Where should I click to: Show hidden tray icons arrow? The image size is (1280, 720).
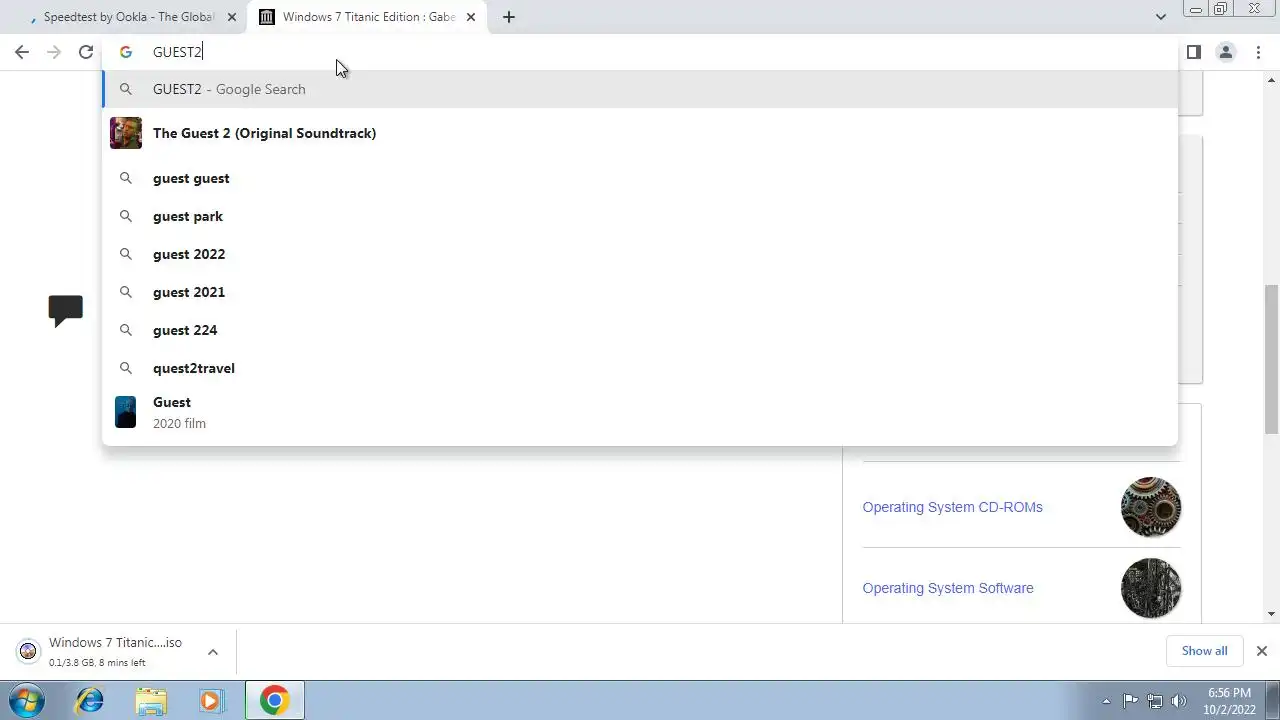click(x=1106, y=701)
